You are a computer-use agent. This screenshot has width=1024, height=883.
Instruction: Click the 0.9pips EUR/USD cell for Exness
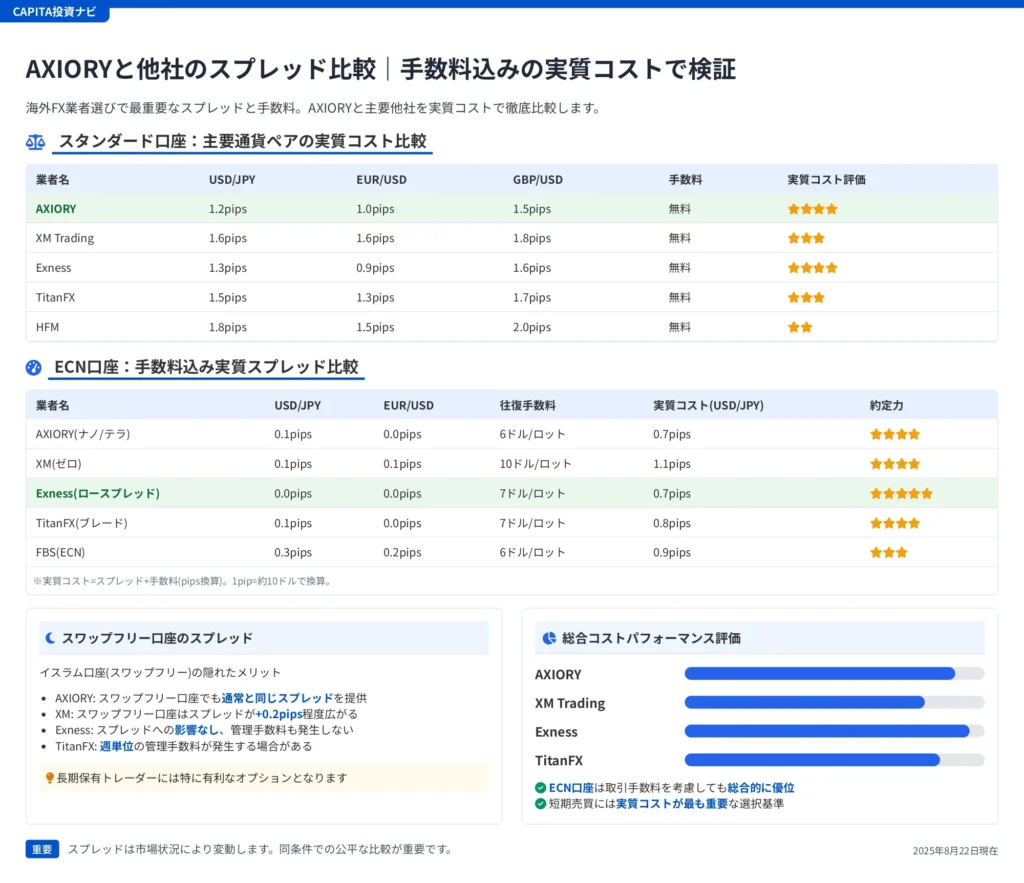click(x=375, y=268)
